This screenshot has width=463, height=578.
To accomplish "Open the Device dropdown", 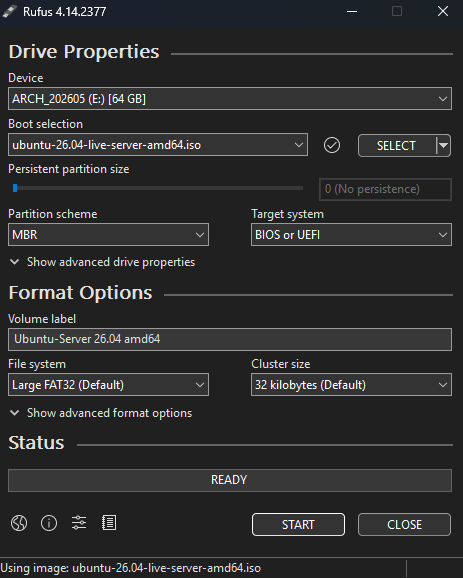I will (x=230, y=98).
